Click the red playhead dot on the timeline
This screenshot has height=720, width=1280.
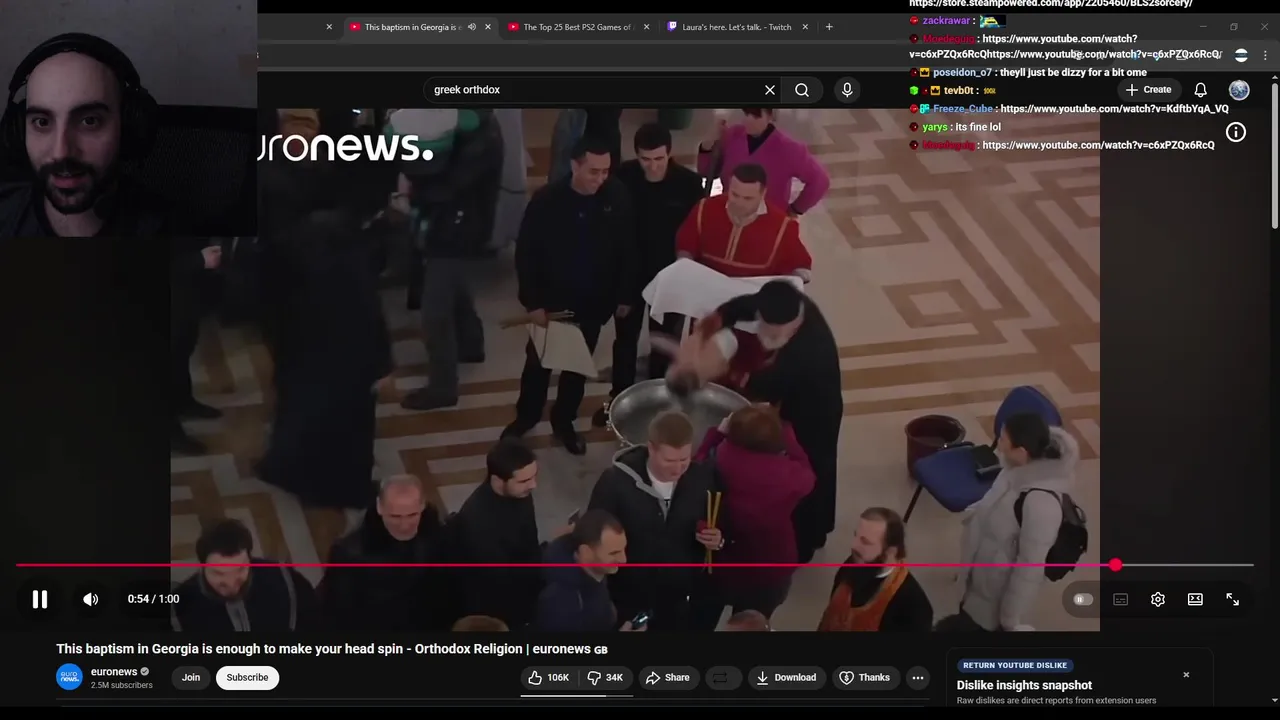point(1115,565)
